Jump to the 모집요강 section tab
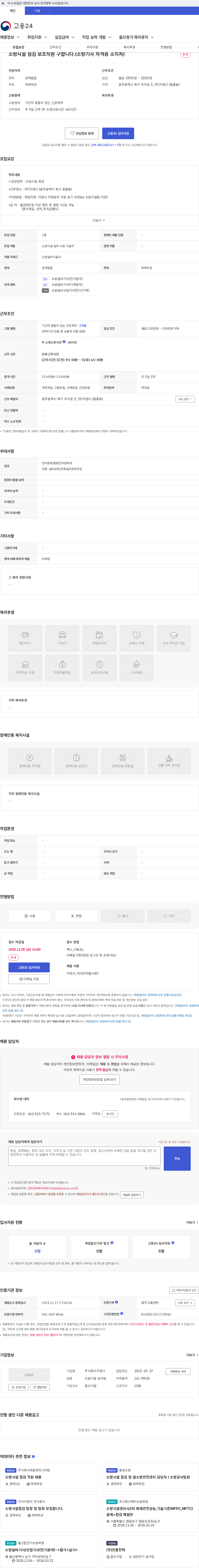Image resolution: width=199 pixels, height=1568 pixels. coord(18,47)
